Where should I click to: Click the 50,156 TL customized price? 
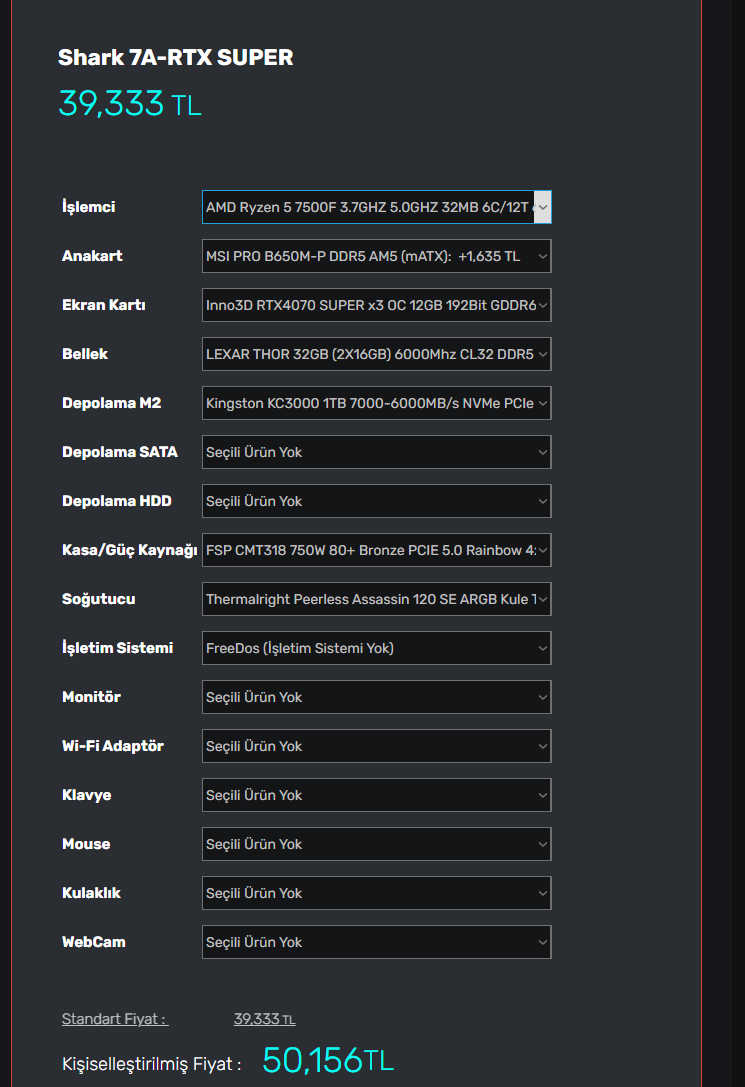point(328,1061)
